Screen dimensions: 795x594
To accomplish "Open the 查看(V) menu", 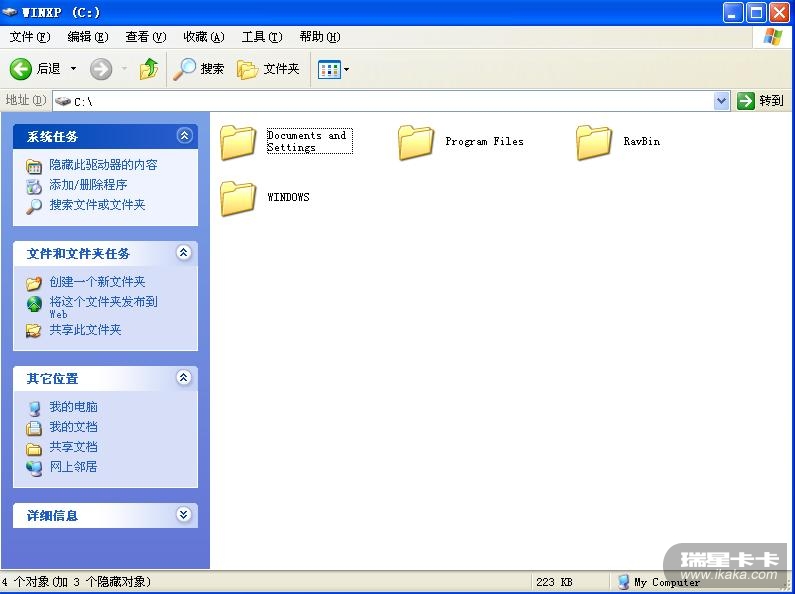I will coord(146,37).
